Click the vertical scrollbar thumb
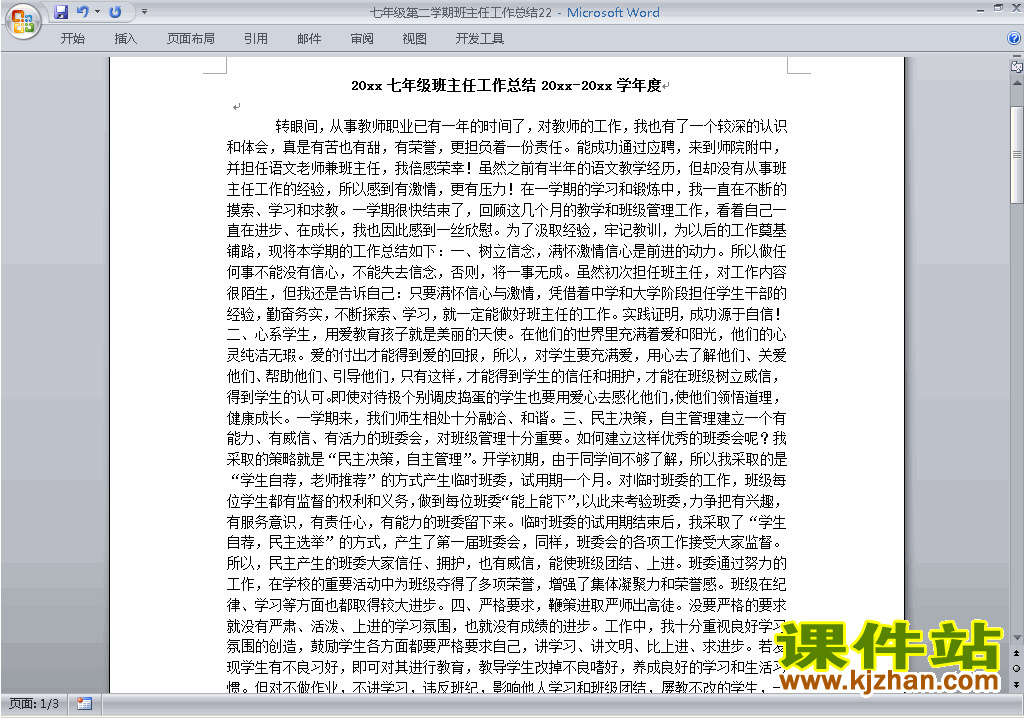 pyautogui.click(x=1016, y=155)
